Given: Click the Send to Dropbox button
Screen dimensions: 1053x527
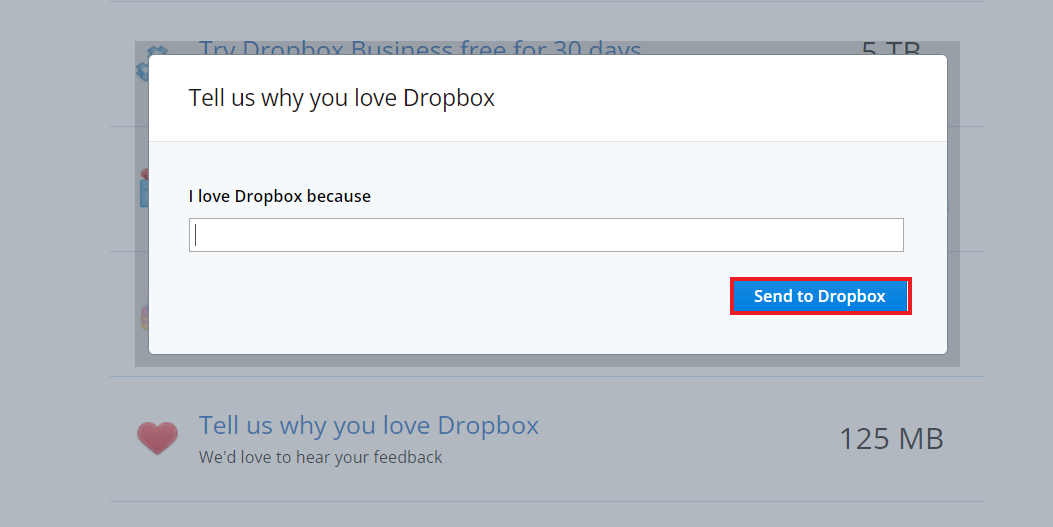Looking at the screenshot, I should [x=820, y=296].
